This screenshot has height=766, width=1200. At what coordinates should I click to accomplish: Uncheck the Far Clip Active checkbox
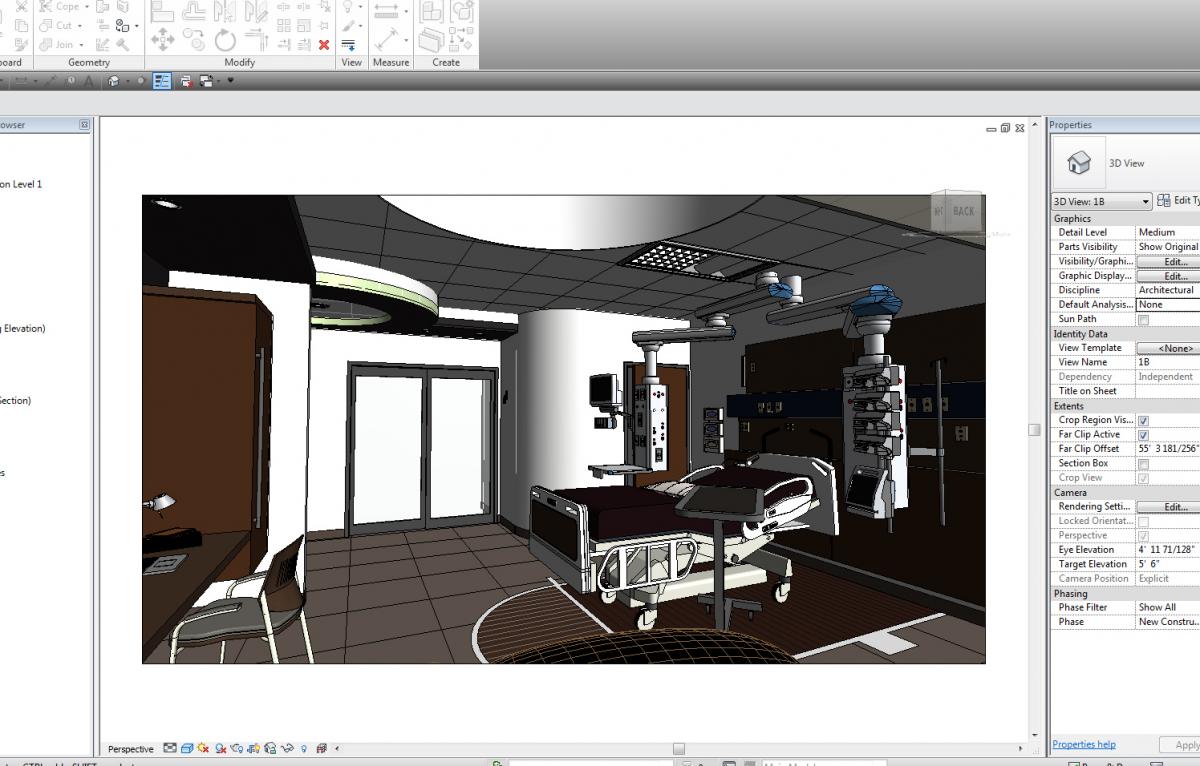pyautogui.click(x=1145, y=434)
